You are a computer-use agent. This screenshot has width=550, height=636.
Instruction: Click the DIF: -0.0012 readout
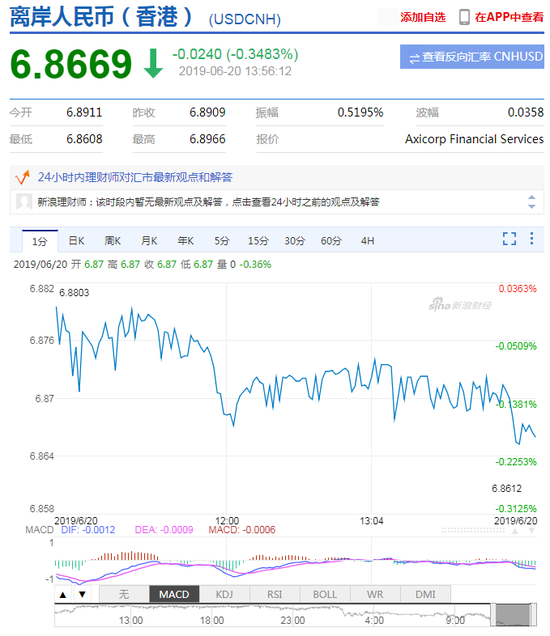[x=88, y=530]
